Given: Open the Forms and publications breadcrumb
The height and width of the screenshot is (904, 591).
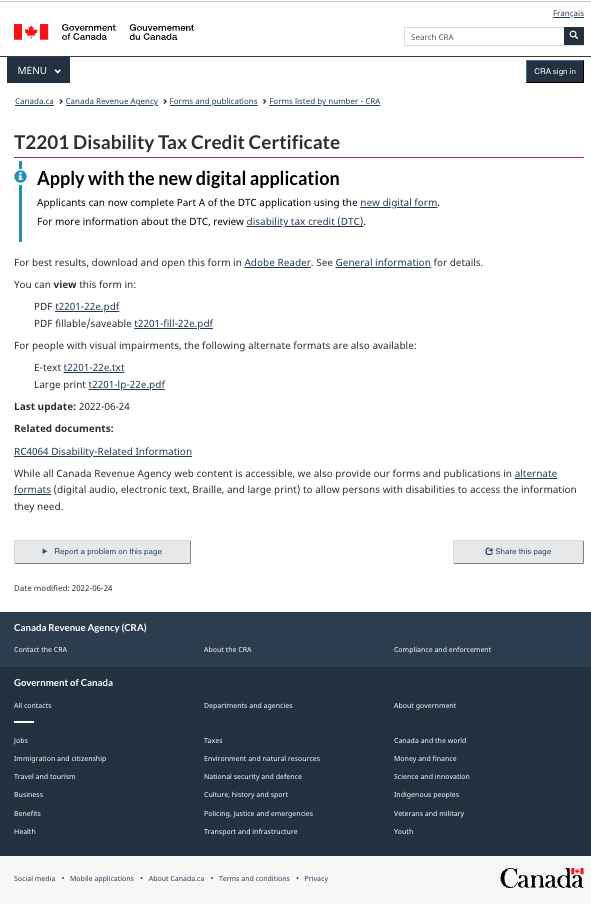Looking at the screenshot, I should pos(213,101).
